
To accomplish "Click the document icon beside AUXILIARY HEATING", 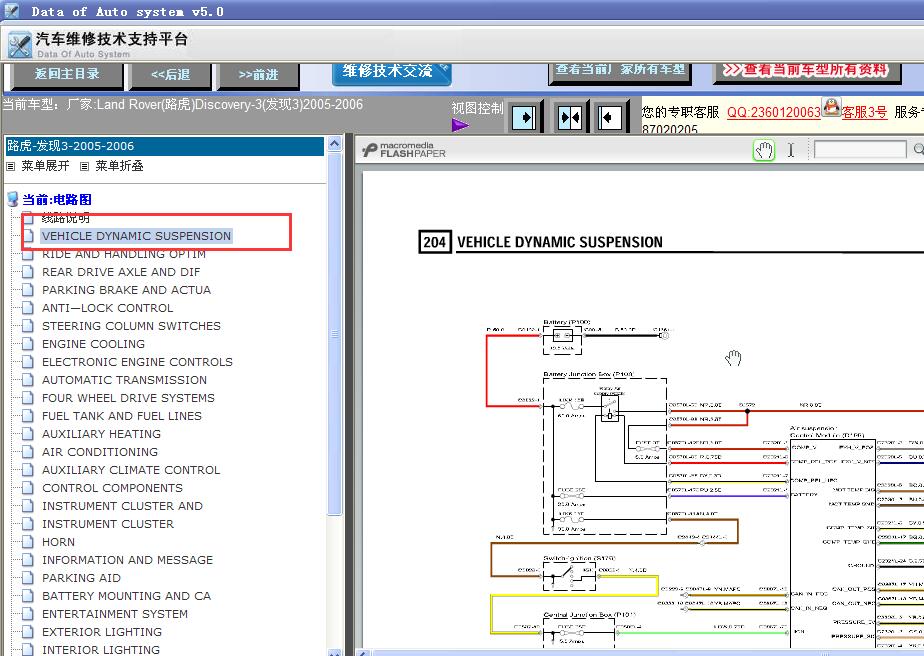I will point(27,433).
